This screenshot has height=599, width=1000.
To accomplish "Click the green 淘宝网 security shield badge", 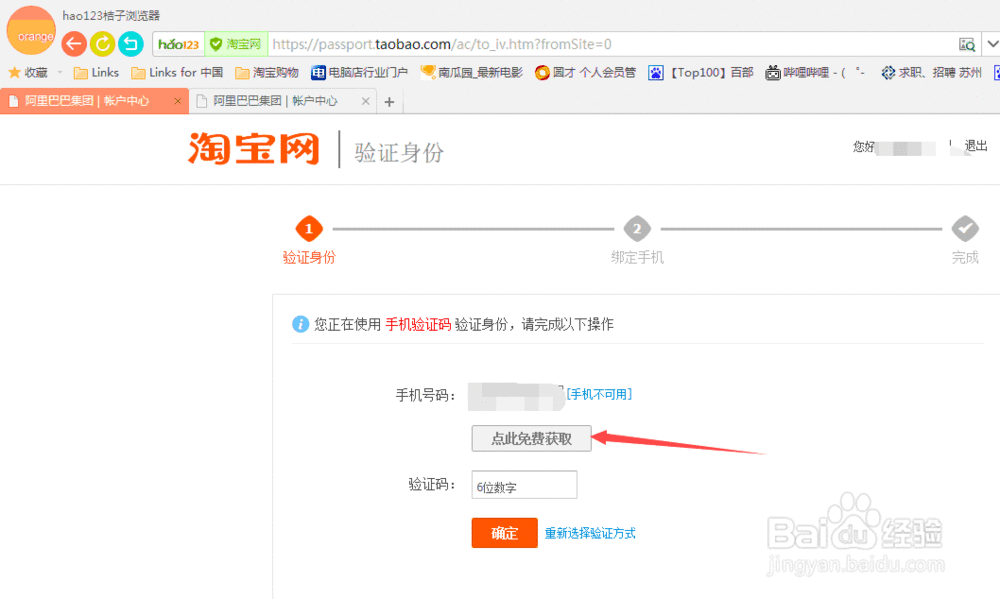I will coord(236,44).
